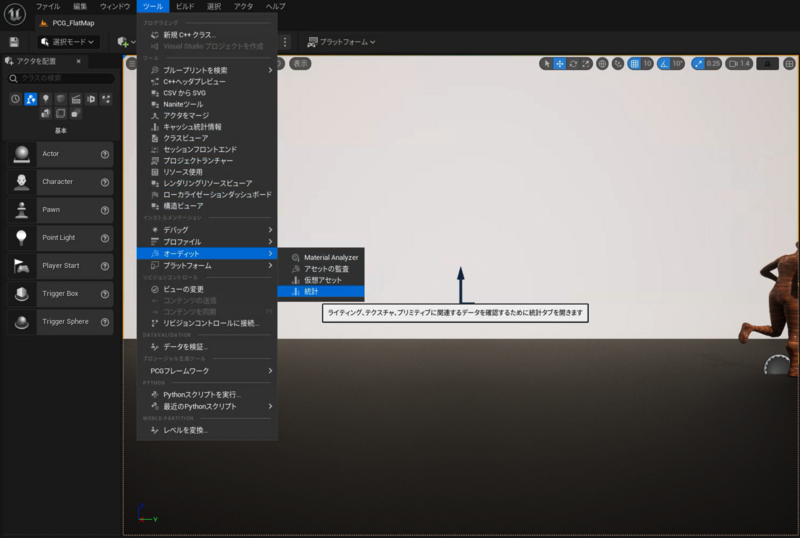Open the 編集 menu

click(80, 6)
